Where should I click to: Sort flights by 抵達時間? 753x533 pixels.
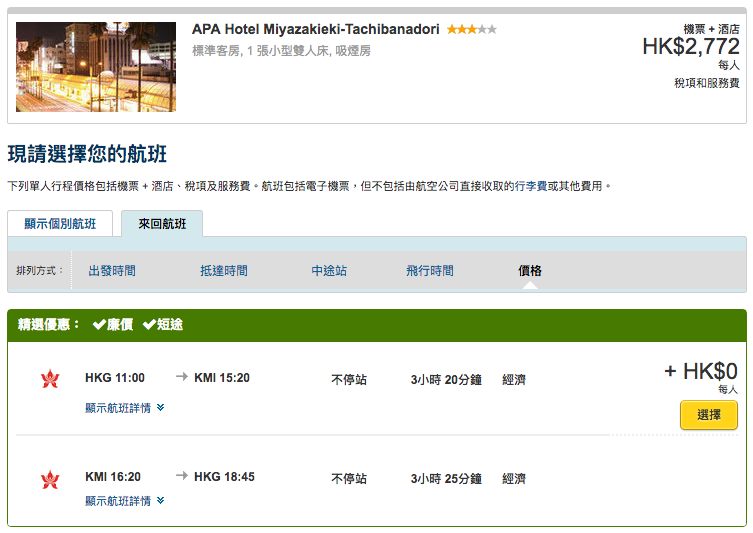click(x=224, y=271)
